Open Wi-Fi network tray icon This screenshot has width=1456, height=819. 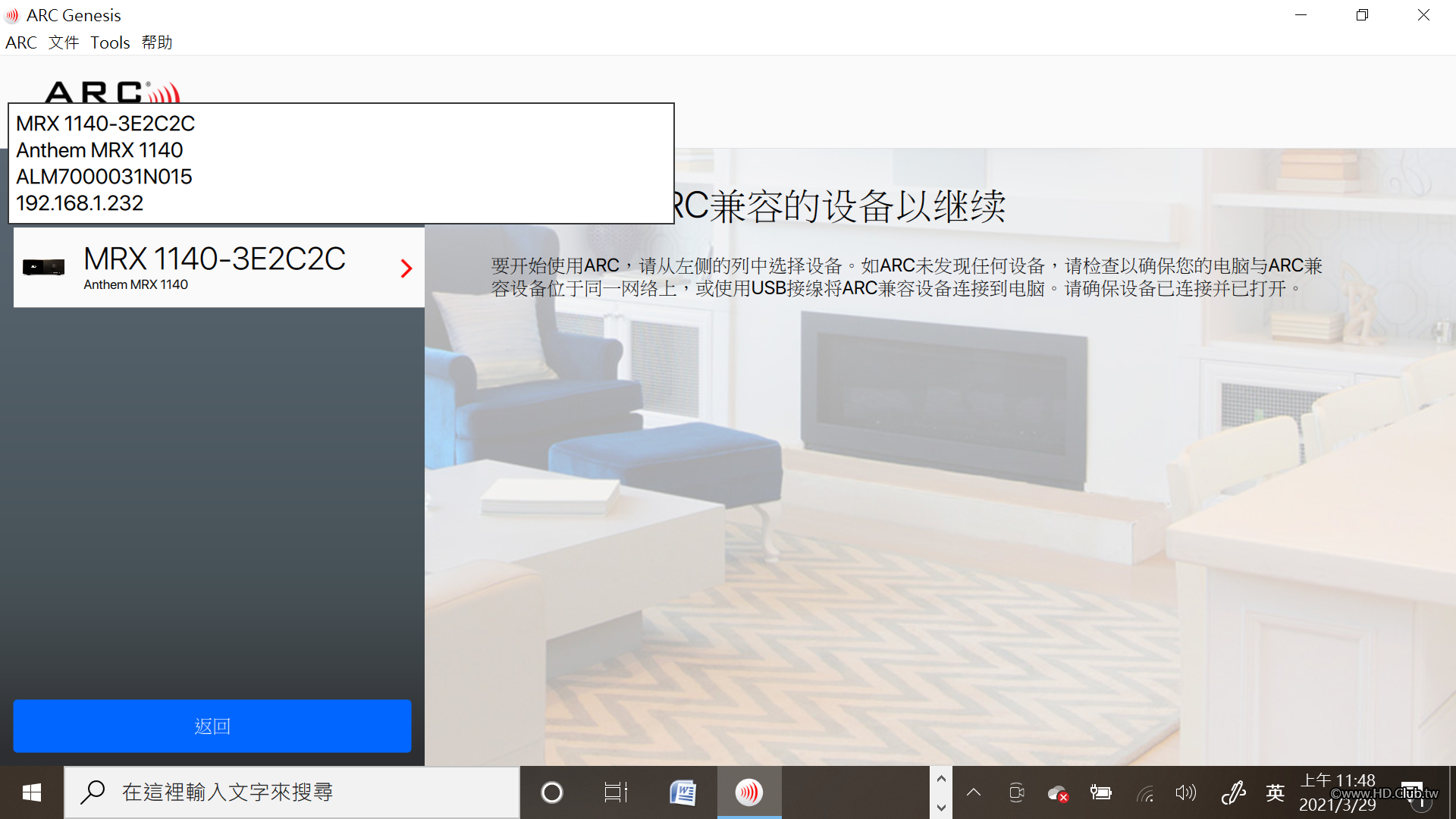(1145, 794)
